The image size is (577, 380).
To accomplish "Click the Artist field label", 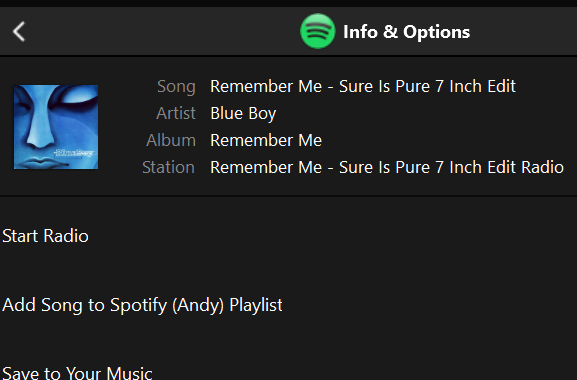I will (176, 113).
